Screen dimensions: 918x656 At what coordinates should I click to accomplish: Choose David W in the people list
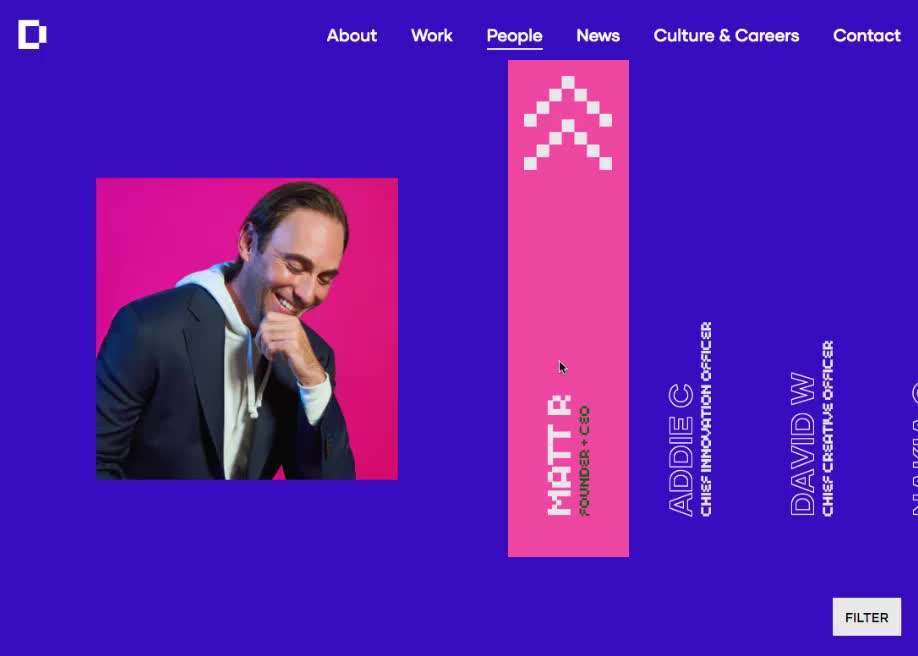pyautogui.click(x=802, y=444)
